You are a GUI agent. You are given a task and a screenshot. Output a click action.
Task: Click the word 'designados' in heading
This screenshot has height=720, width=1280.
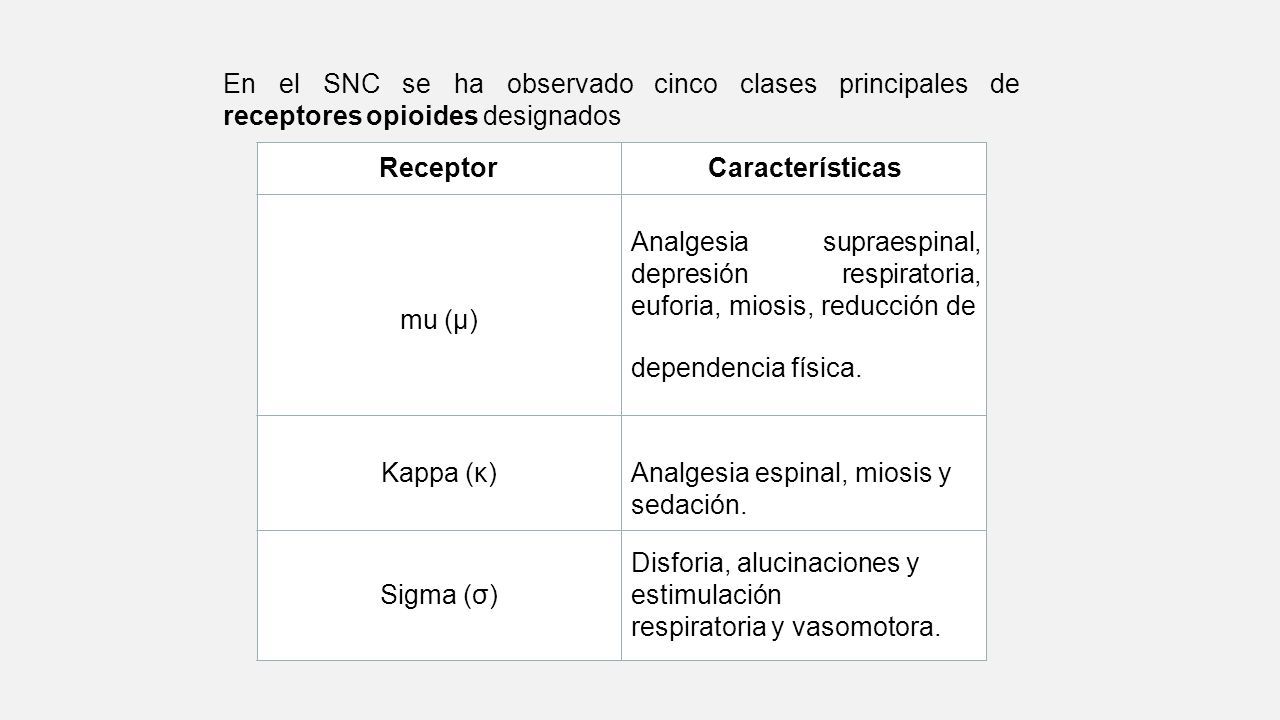tap(552, 117)
